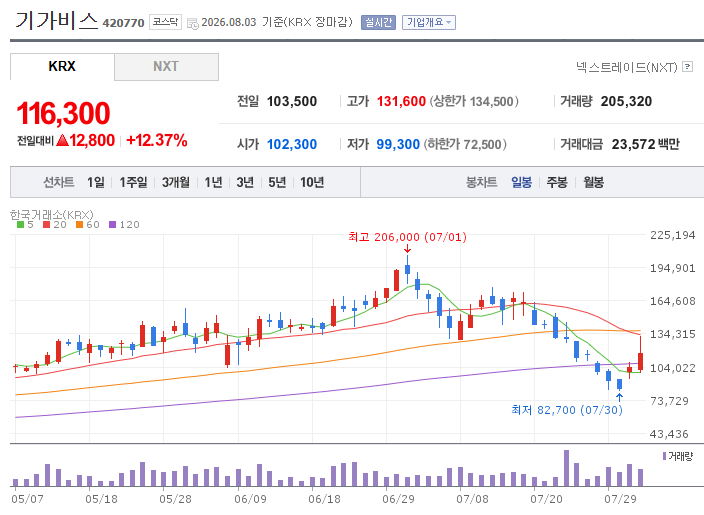Image resolution: width=704 pixels, height=515 pixels.
Task: Click the 2026.08.03 date text
Action: click(229, 22)
